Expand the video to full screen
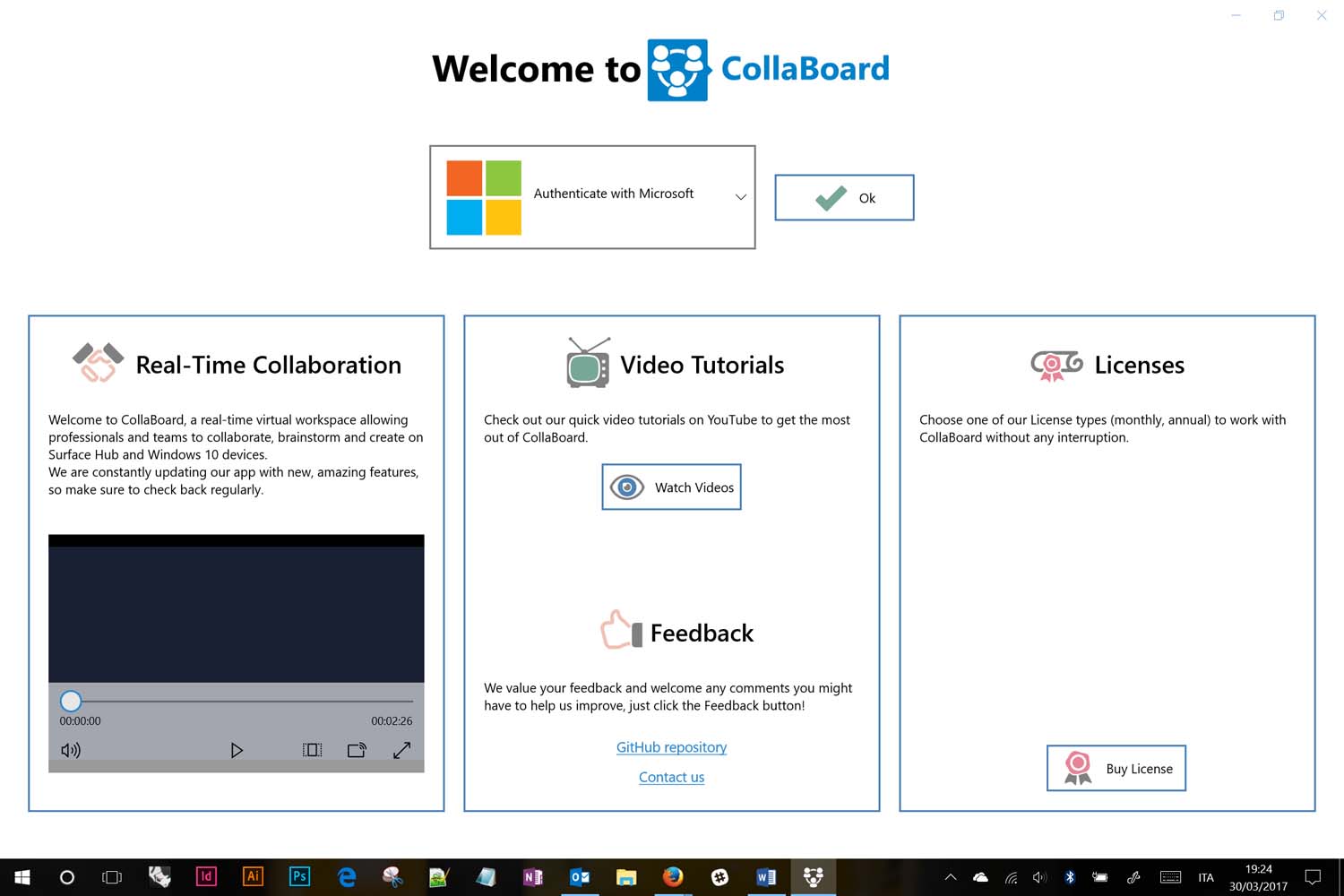The width and height of the screenshot is (1344, 896). [401, 750]
